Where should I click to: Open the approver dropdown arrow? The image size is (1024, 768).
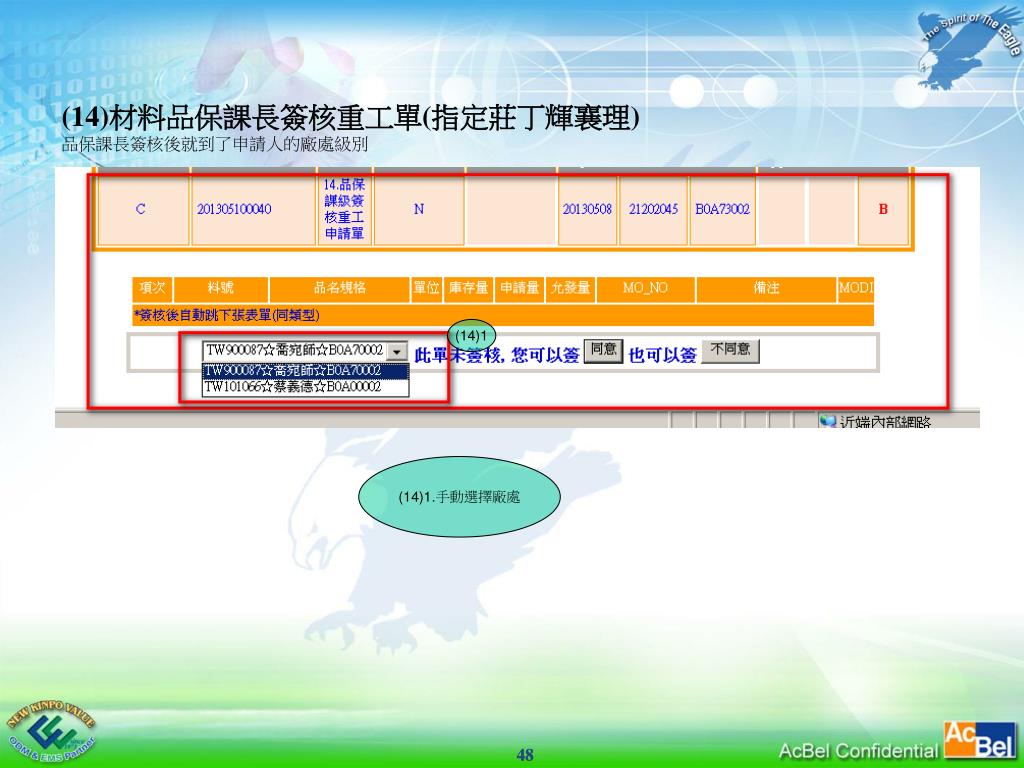point(397,351)
